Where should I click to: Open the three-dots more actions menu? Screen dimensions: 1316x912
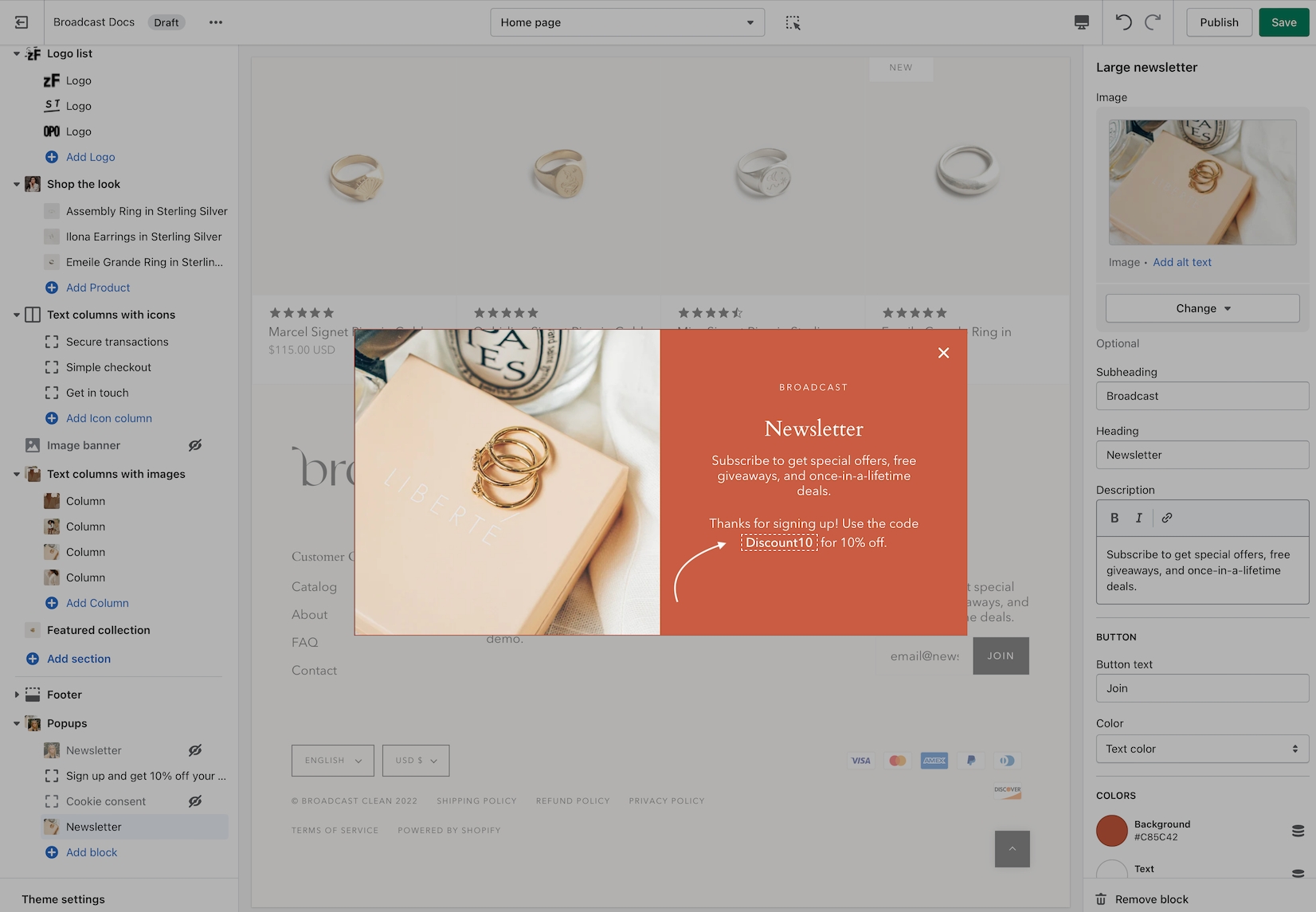click(216, 22)
